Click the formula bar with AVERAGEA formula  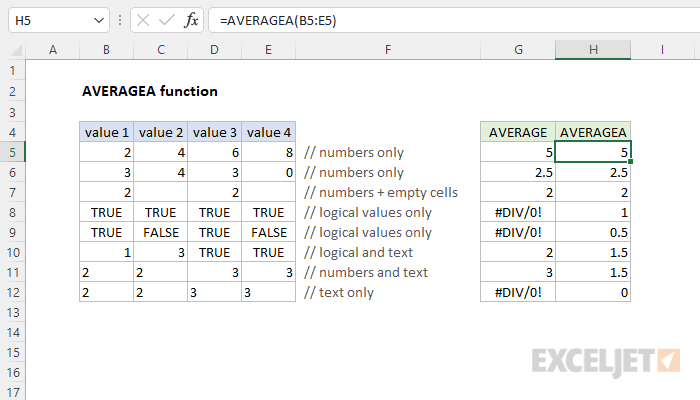[454, 21]
